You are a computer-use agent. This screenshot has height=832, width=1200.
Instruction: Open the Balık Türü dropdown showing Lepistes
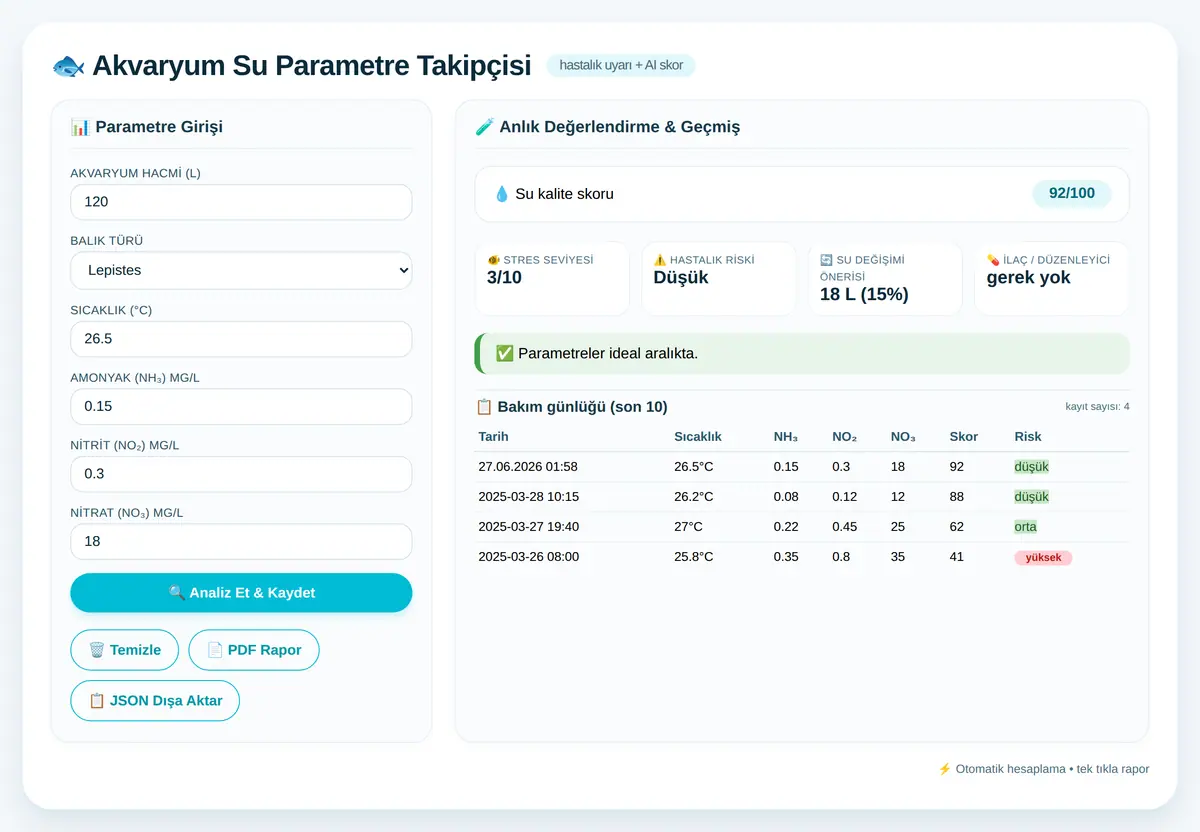click(241, 270)
